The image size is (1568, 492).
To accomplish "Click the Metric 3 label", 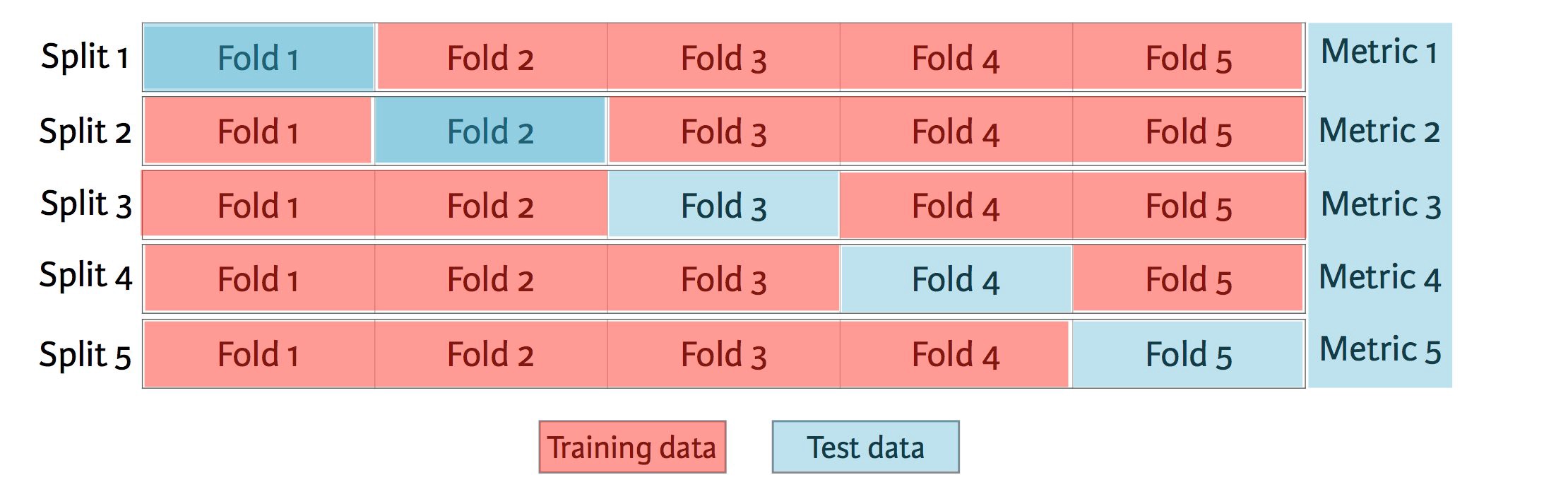I will [x=1380, y=205].
